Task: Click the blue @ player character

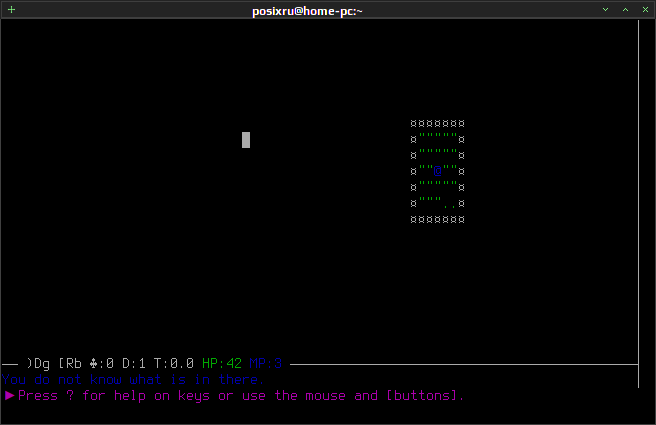Action: coord(438,171)
